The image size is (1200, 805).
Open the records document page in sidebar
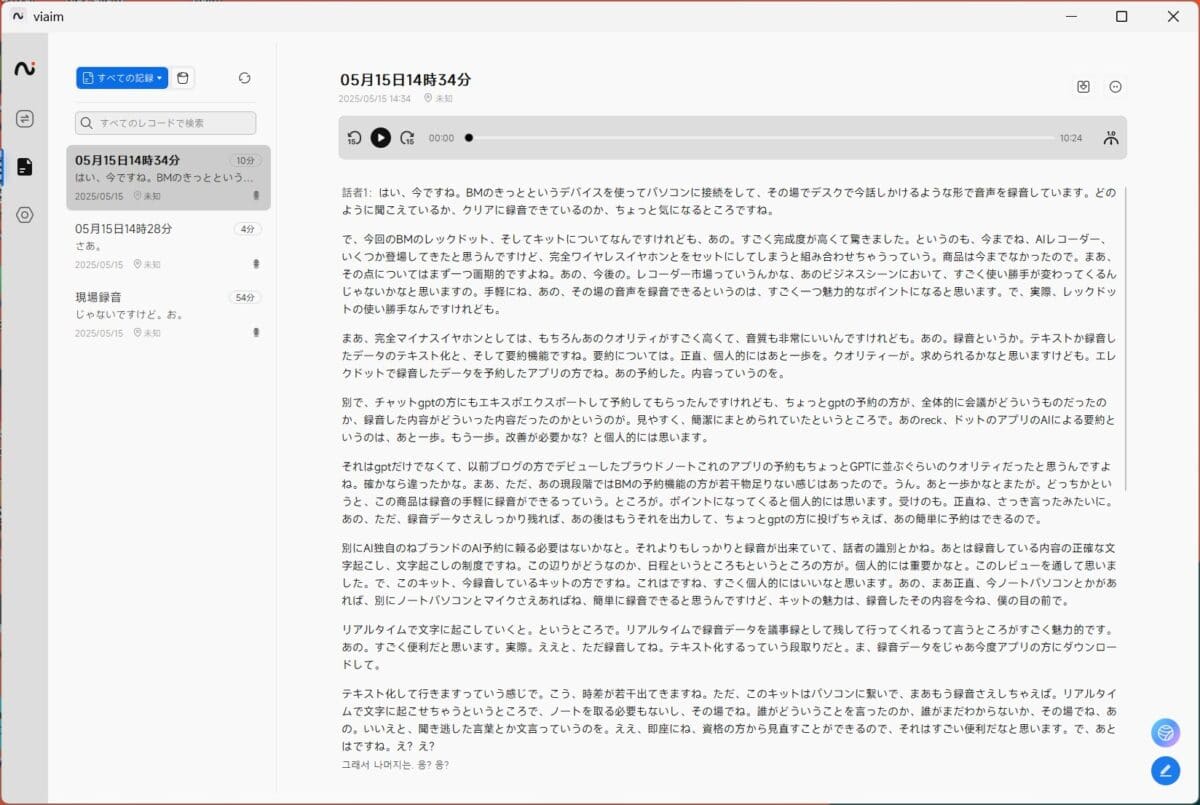click(x=24, y=167)
